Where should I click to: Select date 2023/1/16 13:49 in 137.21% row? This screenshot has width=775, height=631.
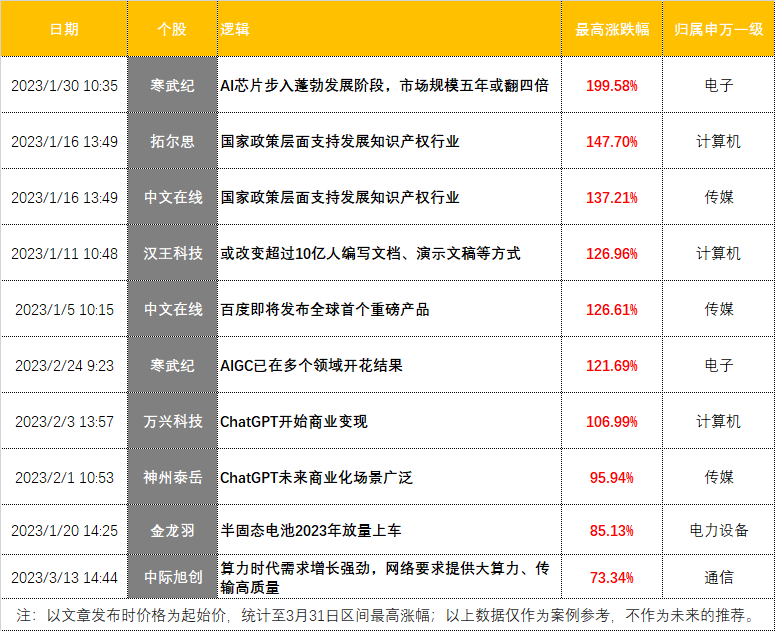pyautogui.click(x=64, y=198)
